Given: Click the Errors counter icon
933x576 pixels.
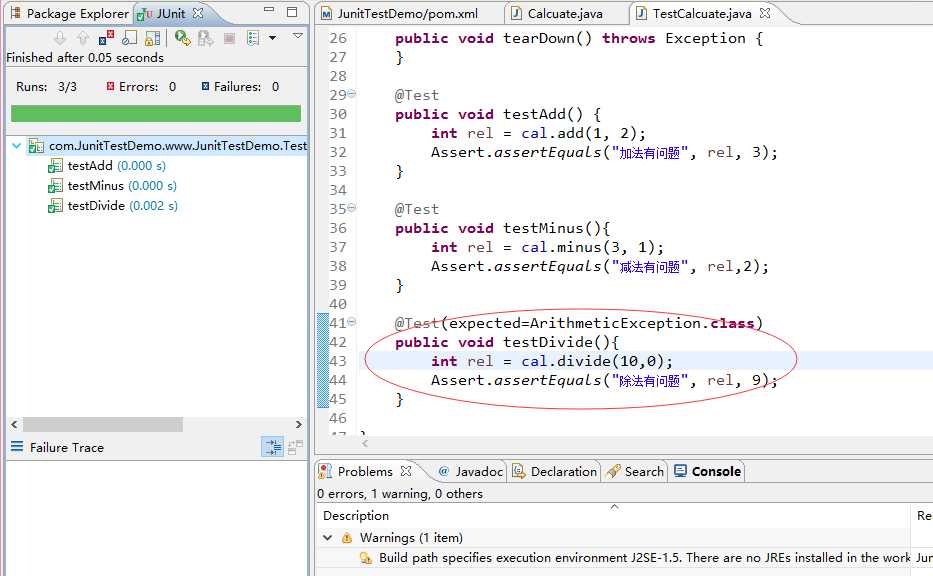Looking at the screenshot, I should pyautogui.click(x=110, y=86).
